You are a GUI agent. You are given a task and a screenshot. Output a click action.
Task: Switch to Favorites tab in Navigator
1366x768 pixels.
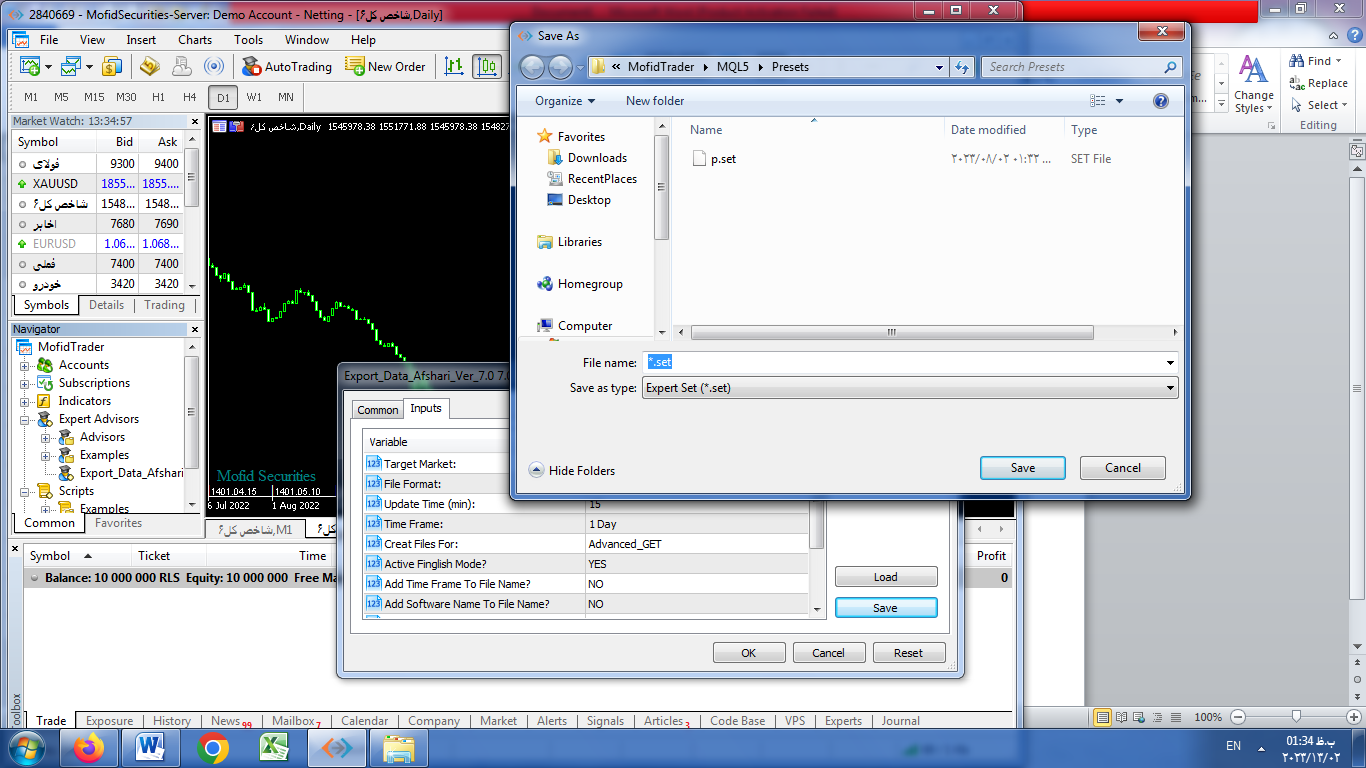[x=119, y=523]
